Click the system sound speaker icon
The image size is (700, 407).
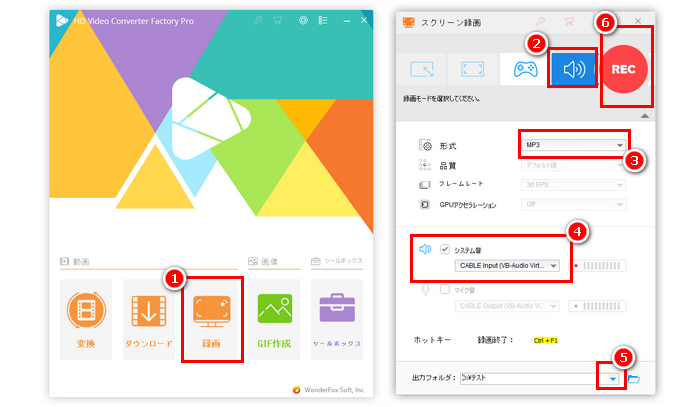(x=425, y=249)
